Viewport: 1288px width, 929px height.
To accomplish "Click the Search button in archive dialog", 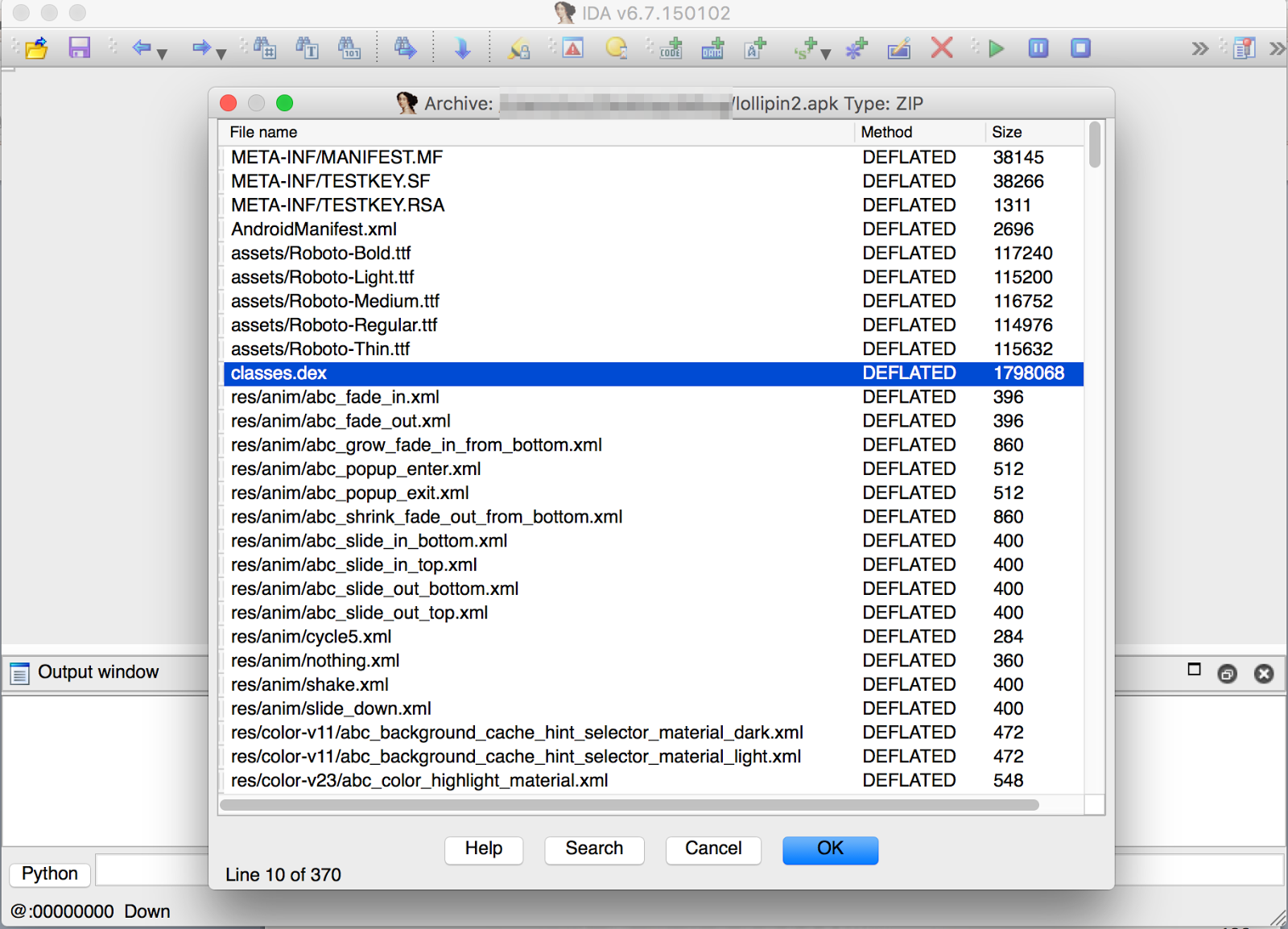I will pos(594,849).
